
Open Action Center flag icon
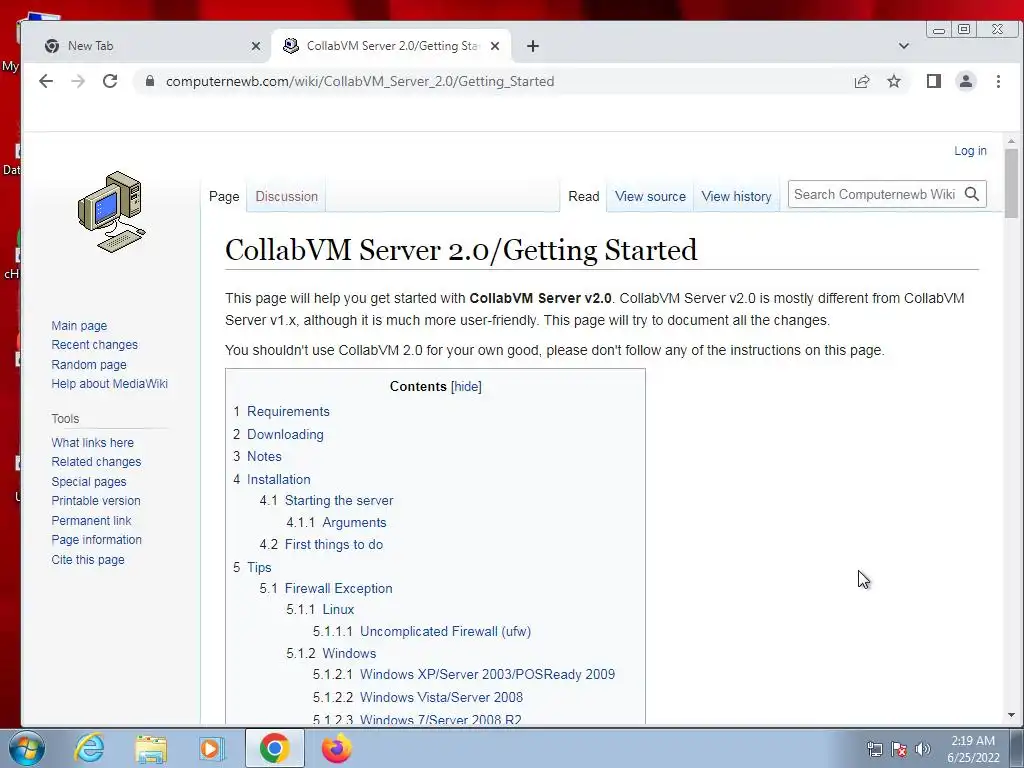coord(899,749)
